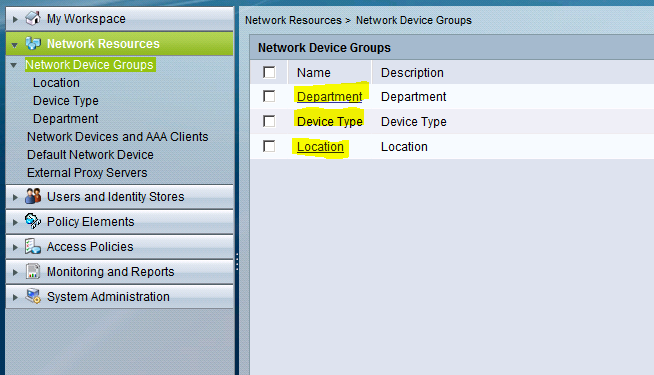
Task: Open Network Devices and AAA Clients
Action: [x=118, y=136]
